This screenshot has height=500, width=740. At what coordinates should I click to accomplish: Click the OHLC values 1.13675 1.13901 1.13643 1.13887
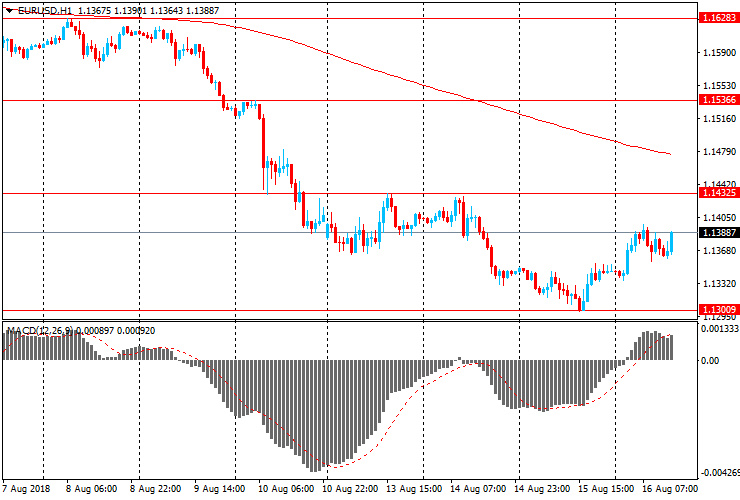coord(148,10)
